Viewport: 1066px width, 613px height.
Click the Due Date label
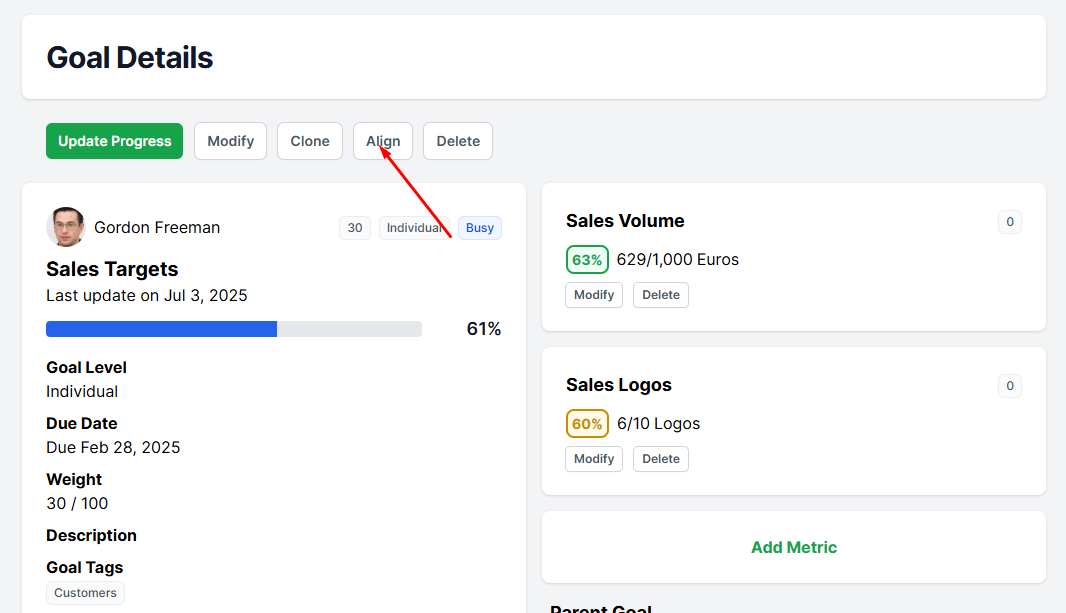click(82, 423)
